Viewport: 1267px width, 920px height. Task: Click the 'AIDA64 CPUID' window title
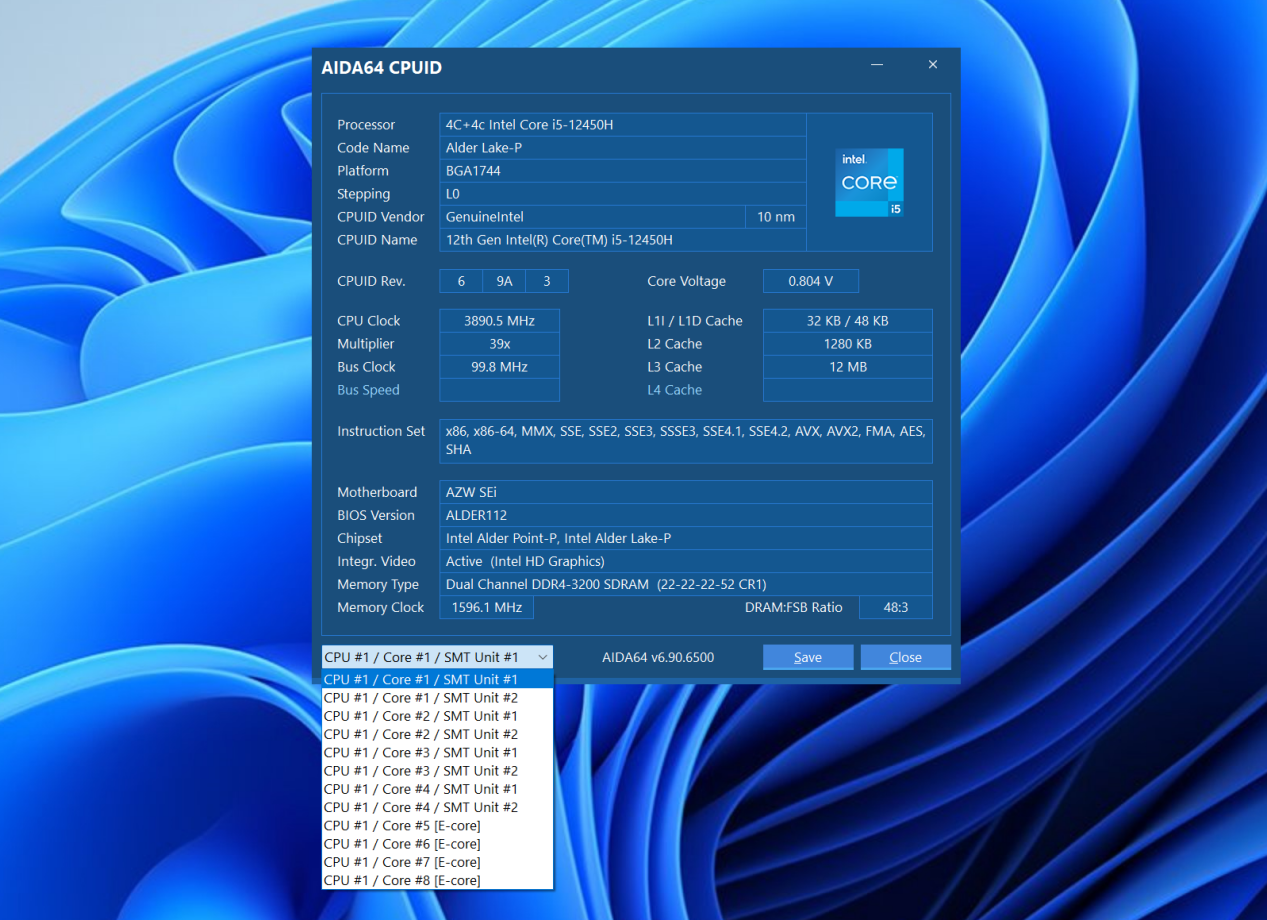coord(381,68)
